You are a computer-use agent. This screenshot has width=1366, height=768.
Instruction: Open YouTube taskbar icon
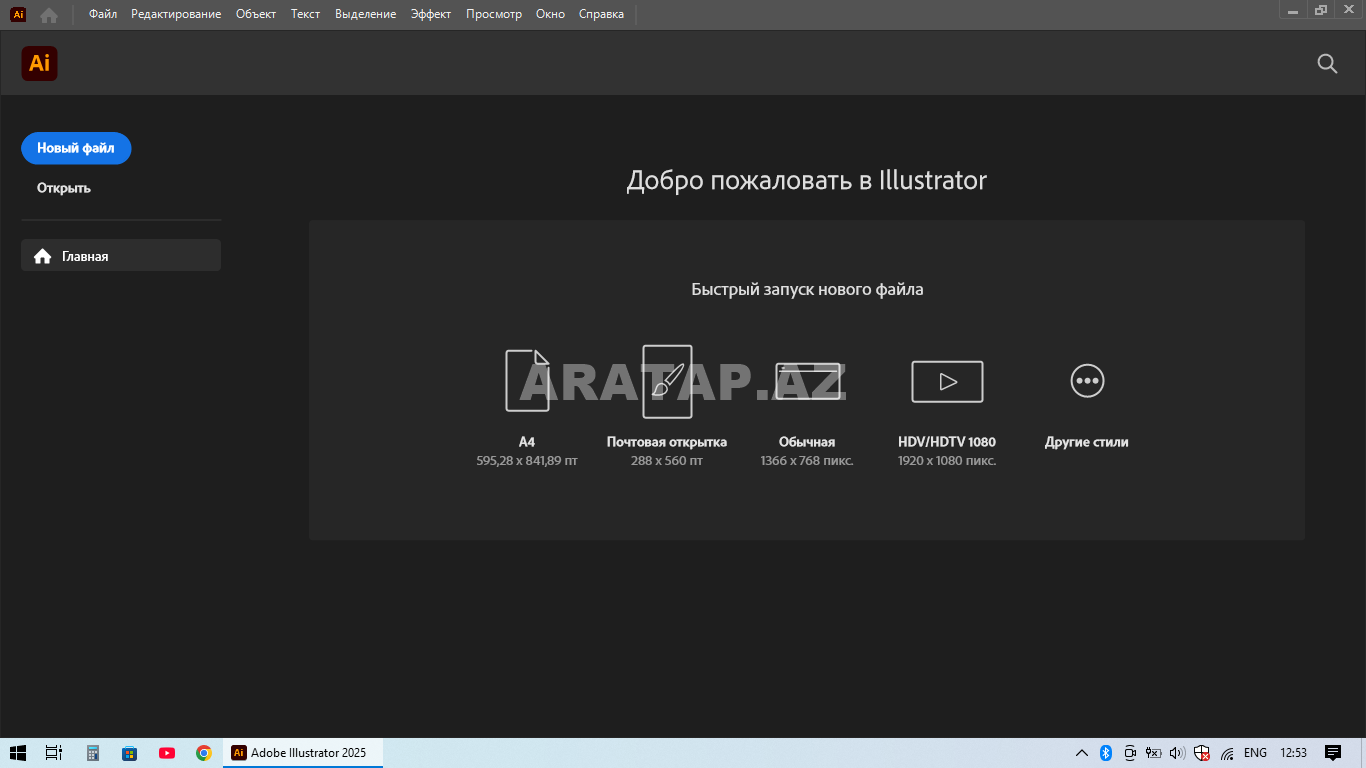pos(167,753)
